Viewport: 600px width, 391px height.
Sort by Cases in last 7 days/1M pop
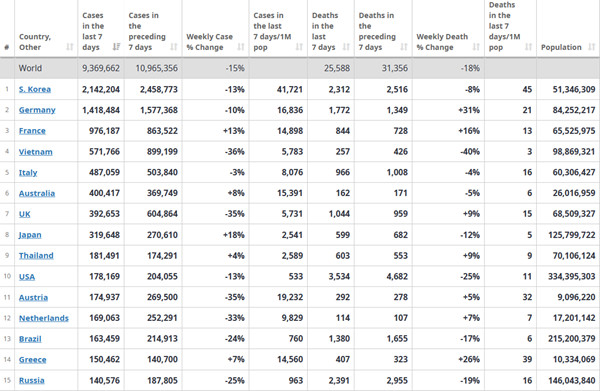click(299, 47)
